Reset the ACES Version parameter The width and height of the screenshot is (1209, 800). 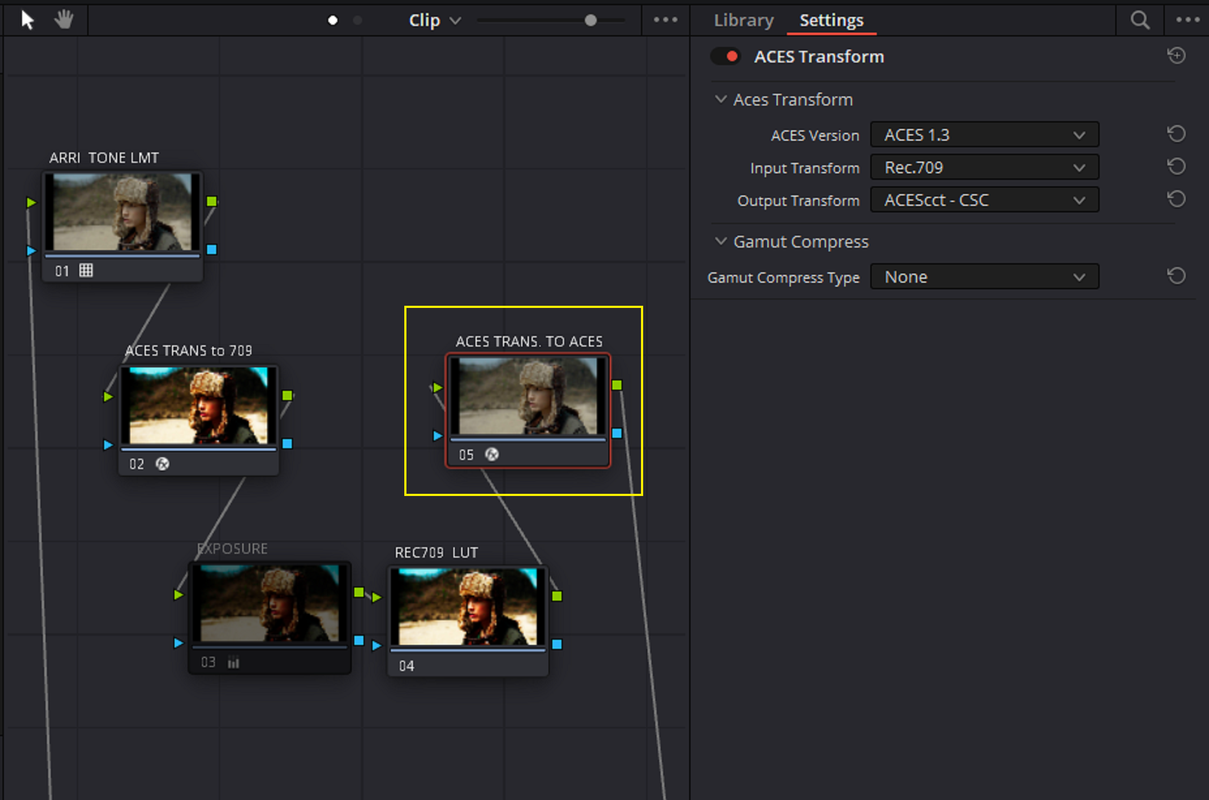1177,134
